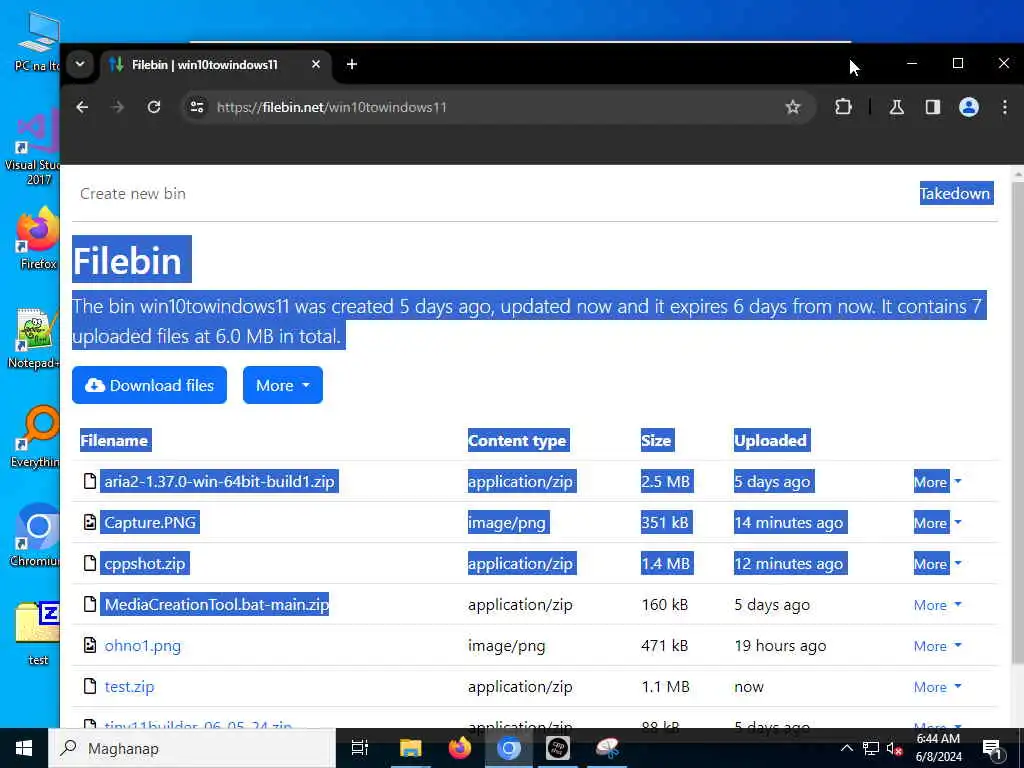Viewport: 1024px width, 768px height.
Task: Expand More menu for MediaCreationTool row
Action: 937,605
